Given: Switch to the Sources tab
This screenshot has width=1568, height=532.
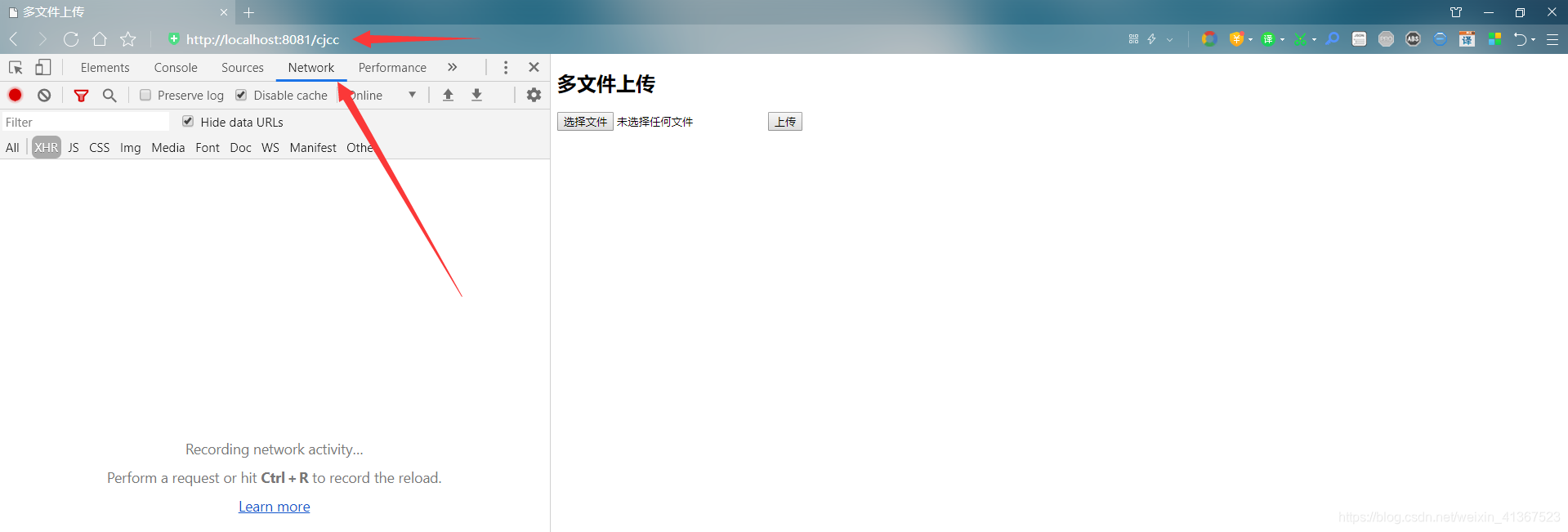Looking at the screenshot, I should 243,68.
